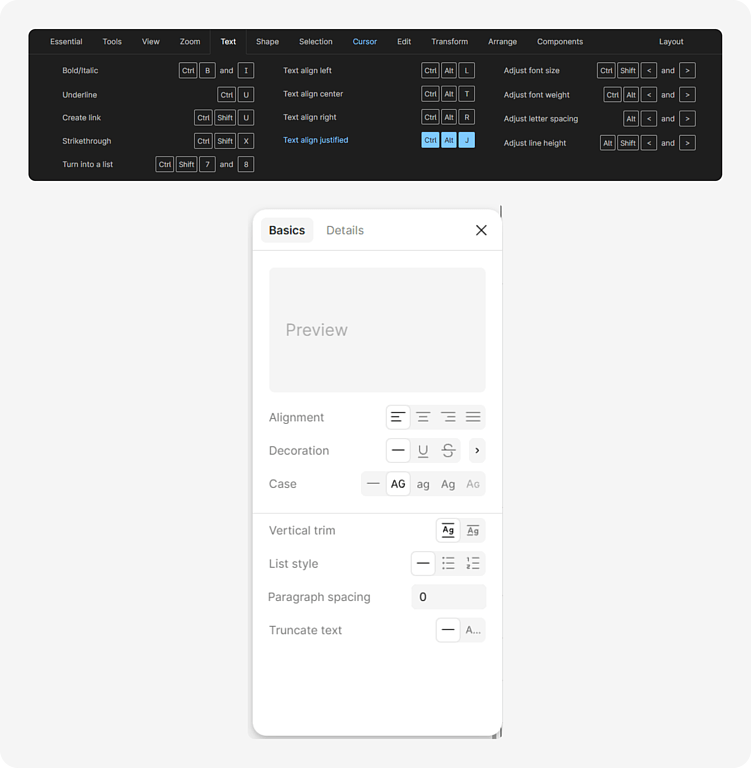The width and height of the screenshot is (751, 768).
Task: Click the Adjust font size label
Action: pyautogui.click(x=532, y=71)
